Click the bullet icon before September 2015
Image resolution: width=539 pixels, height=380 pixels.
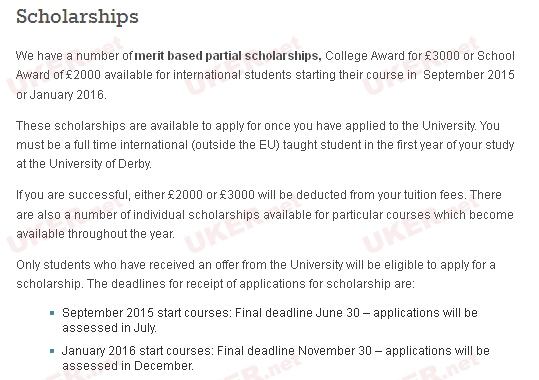[x=52, y=313]
